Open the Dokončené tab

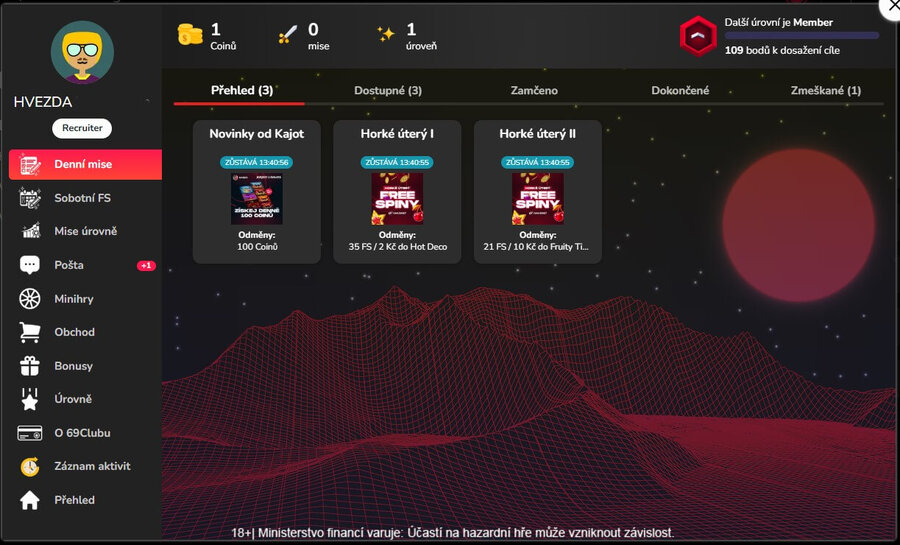point(680,91)
